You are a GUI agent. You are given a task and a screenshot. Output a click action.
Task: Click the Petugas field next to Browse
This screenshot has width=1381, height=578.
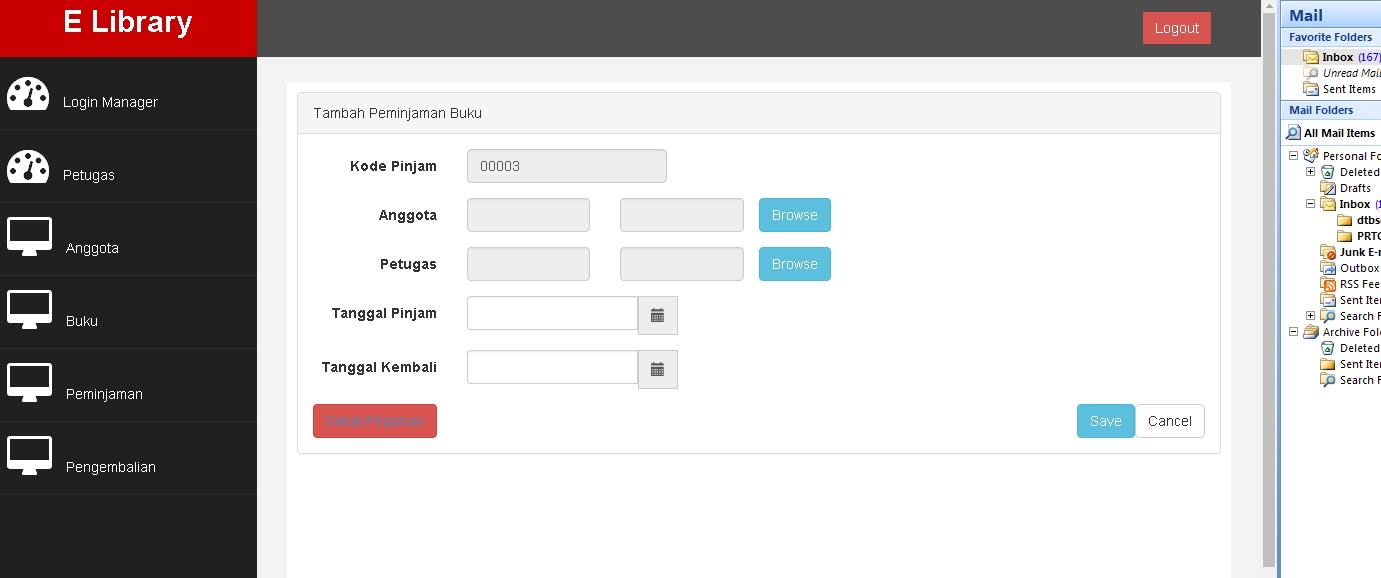click(682, 264)
